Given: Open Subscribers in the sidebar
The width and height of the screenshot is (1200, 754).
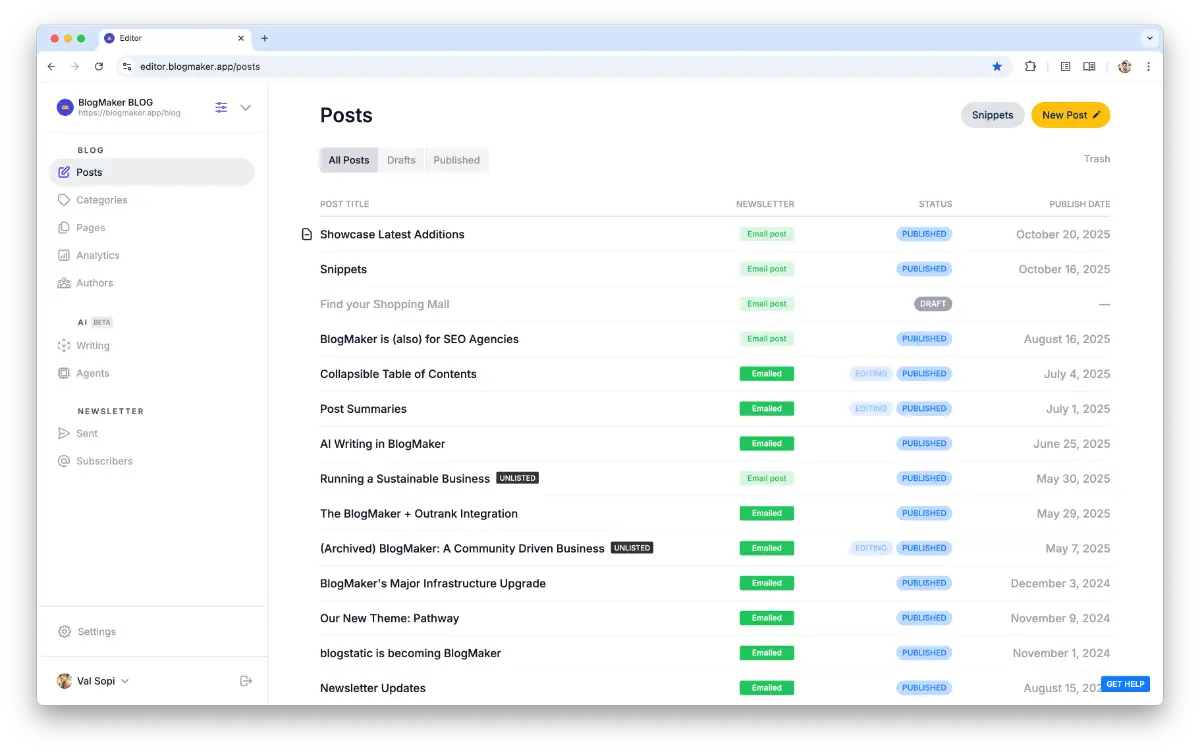Looking at the screenshot, I should click(x=103, y=461).
